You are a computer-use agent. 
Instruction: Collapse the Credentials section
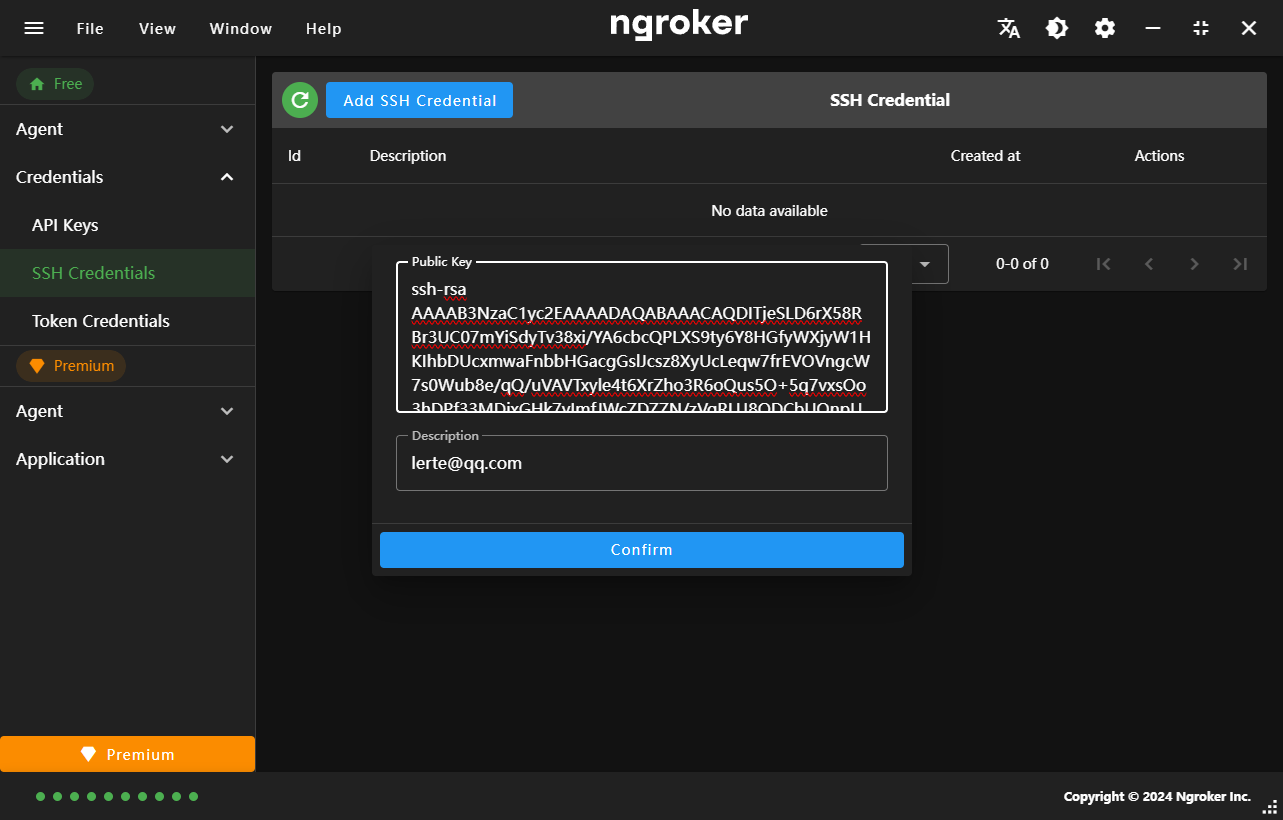(x=128, y=177)
